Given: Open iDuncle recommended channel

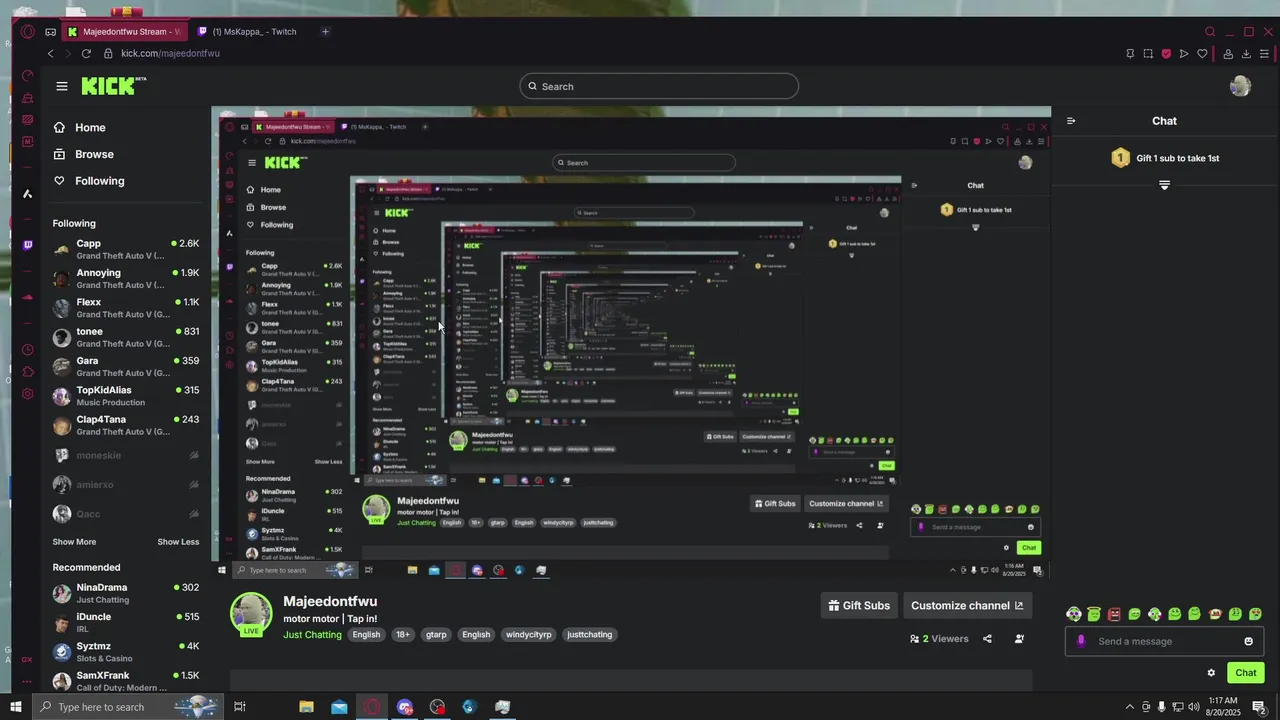Looking at the screenshot, I should point(126,622).
